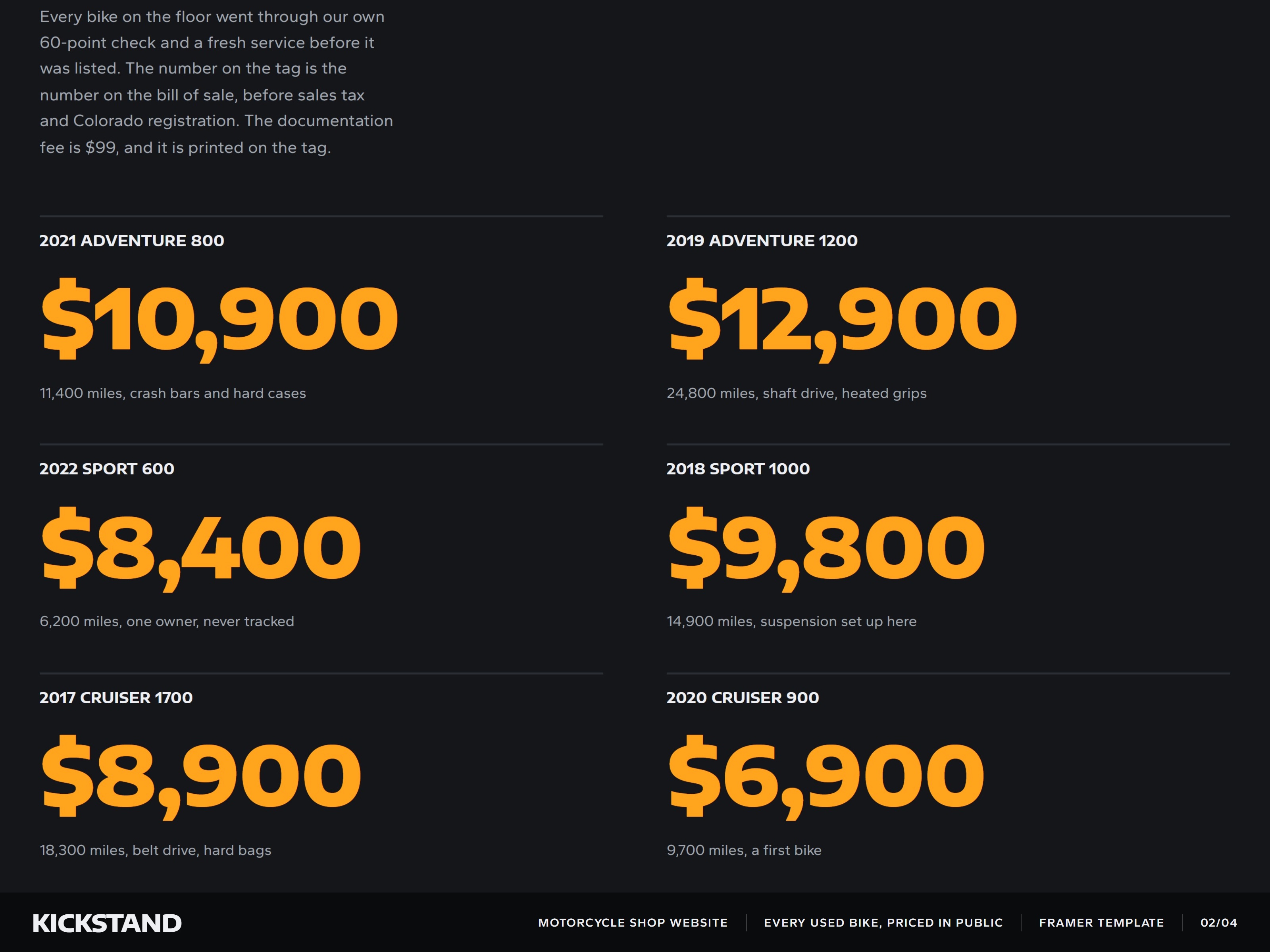Image resolution: width=1270 pixels, height=952 pixels.
Task: Click the 02/04 page indicator
Action: [x=1218, y=923]
